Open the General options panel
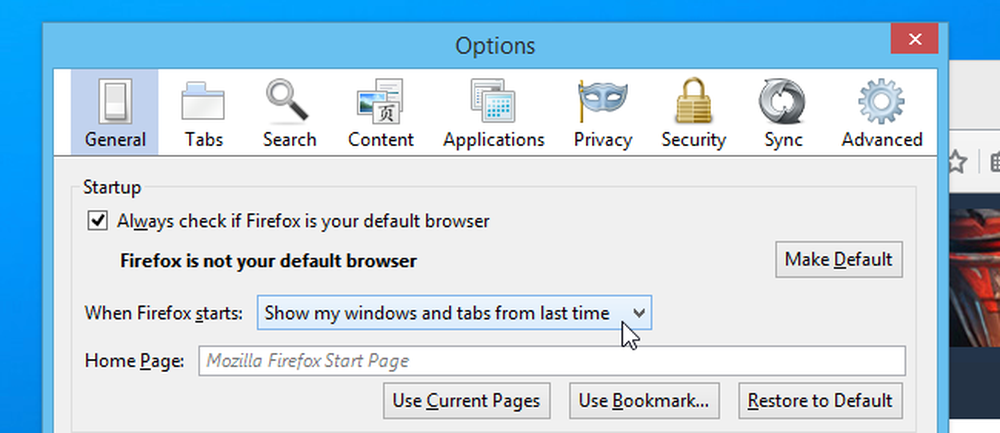 115,112
